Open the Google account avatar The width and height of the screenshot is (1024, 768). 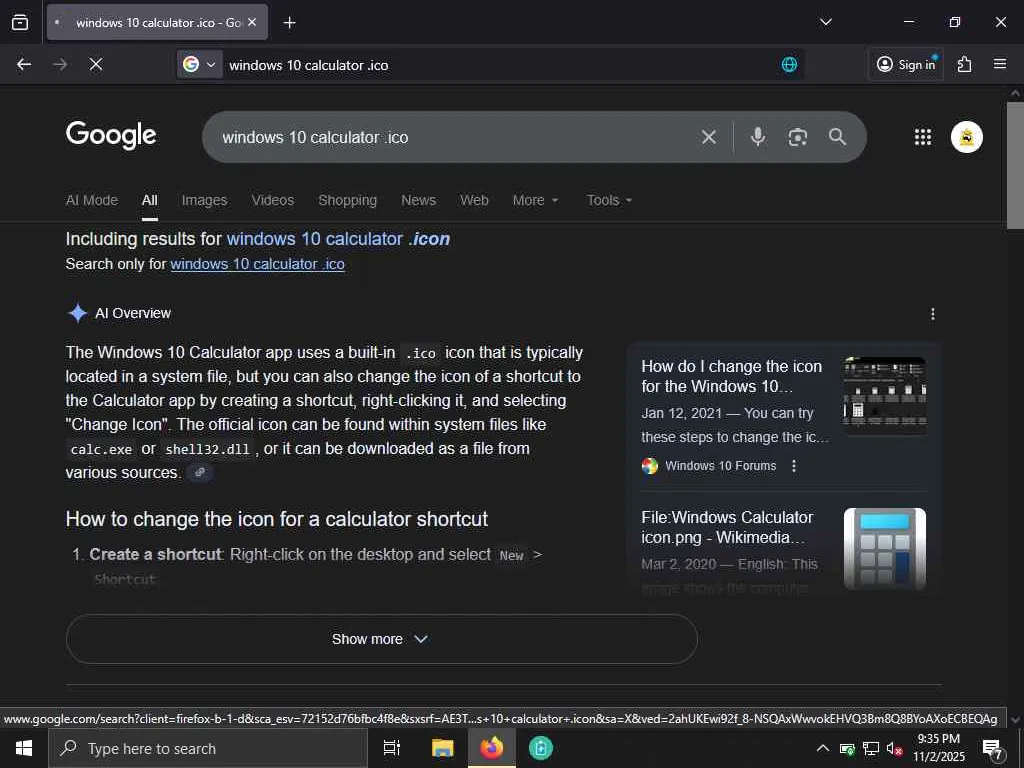[x=967, y=137]
